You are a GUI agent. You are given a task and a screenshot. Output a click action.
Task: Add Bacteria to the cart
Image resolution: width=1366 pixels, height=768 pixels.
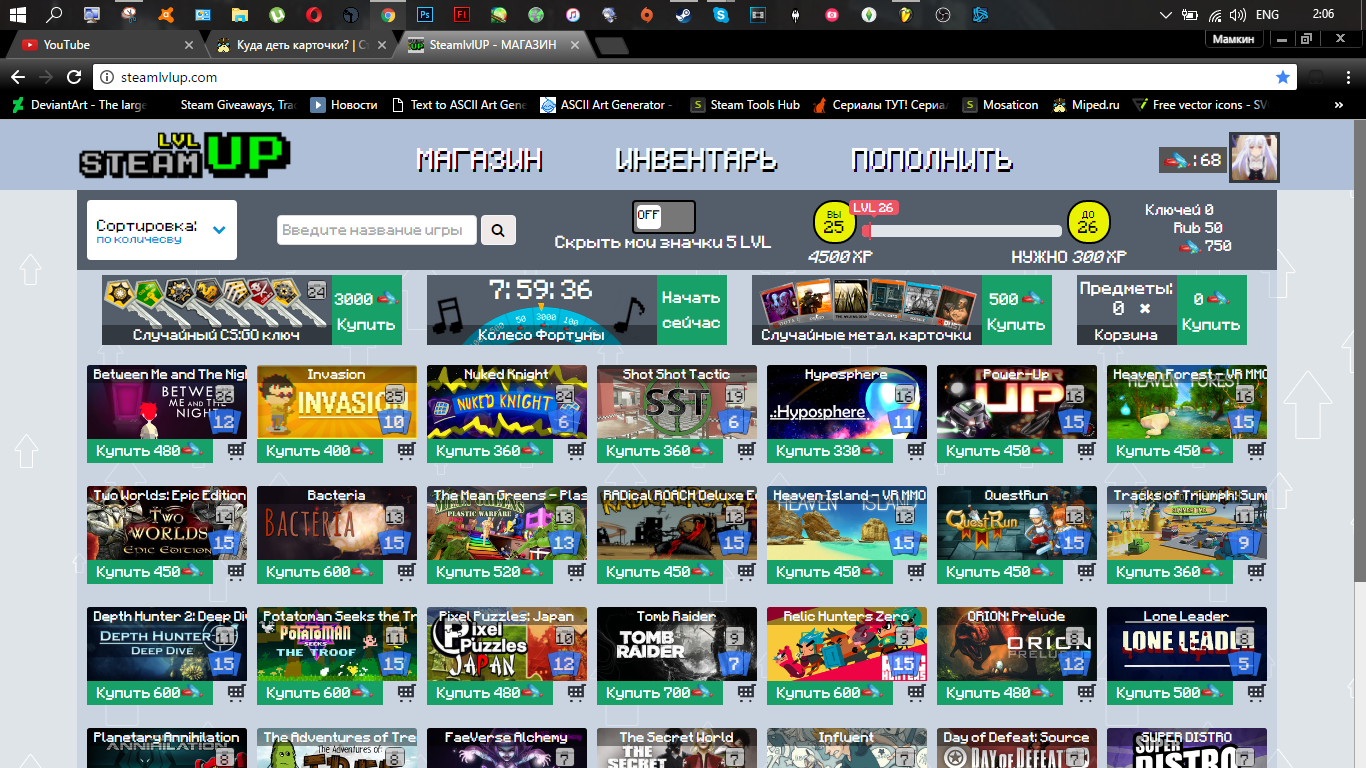(x=406, y=572)
